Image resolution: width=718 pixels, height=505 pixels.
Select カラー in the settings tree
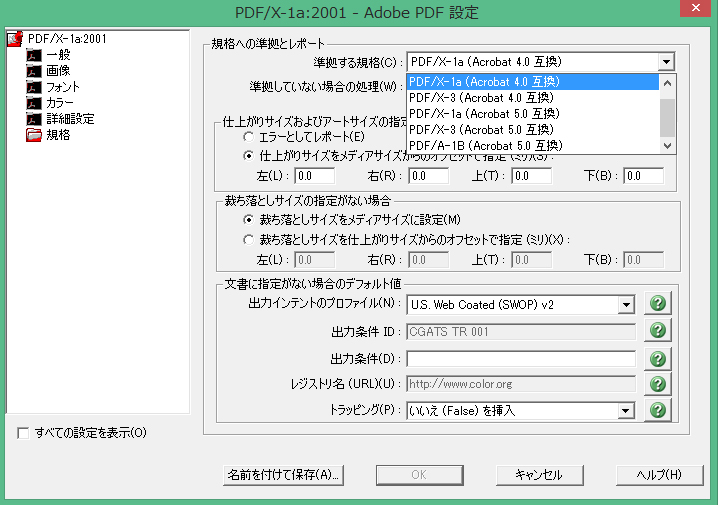60,103
